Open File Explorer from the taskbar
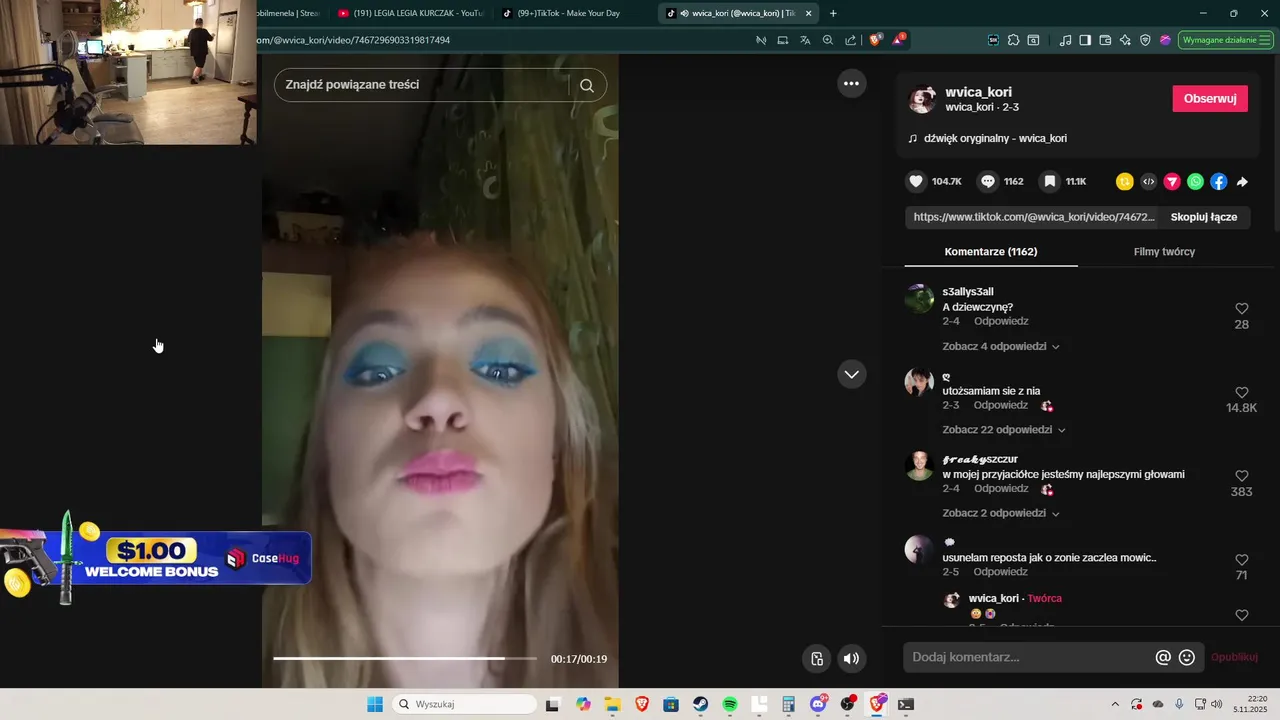 [x=612, y=704]
